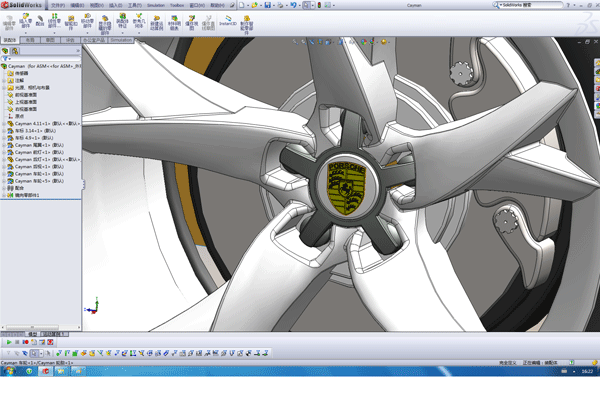Screen dimensions: 600x400
Task: Create a New Motion Study (新建运动算例)
Action: point(157,23)
